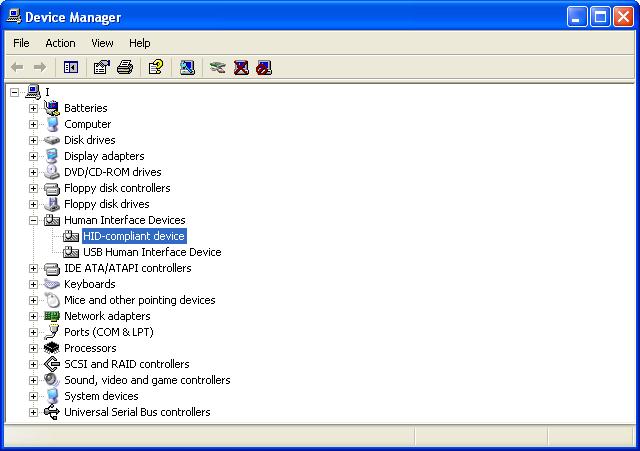Open Properties via the toolbar icon
Image resolution: width=640 pixels, height=451 pixels.
tap(102, 67)
